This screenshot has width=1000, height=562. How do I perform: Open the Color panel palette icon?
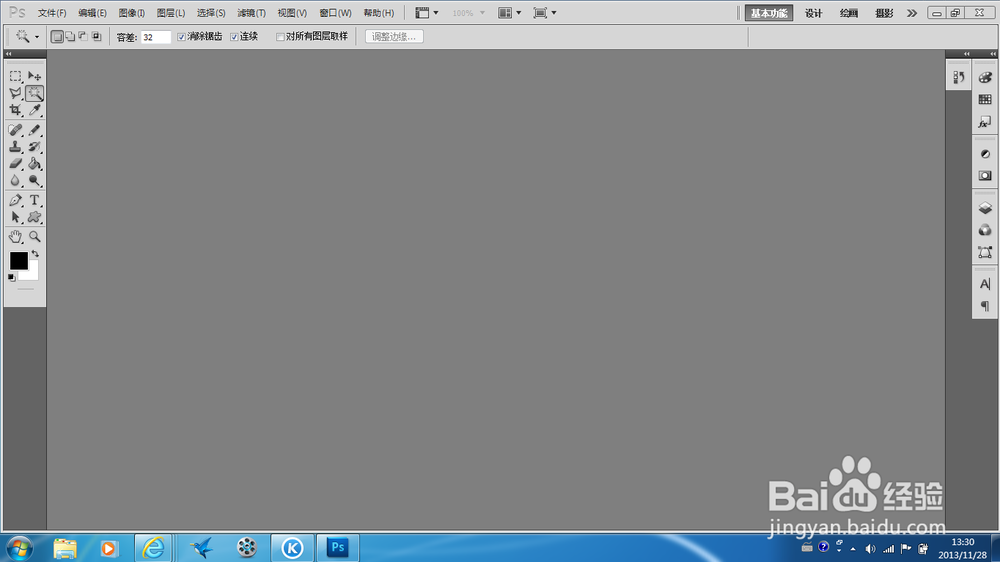coord(985,77)
